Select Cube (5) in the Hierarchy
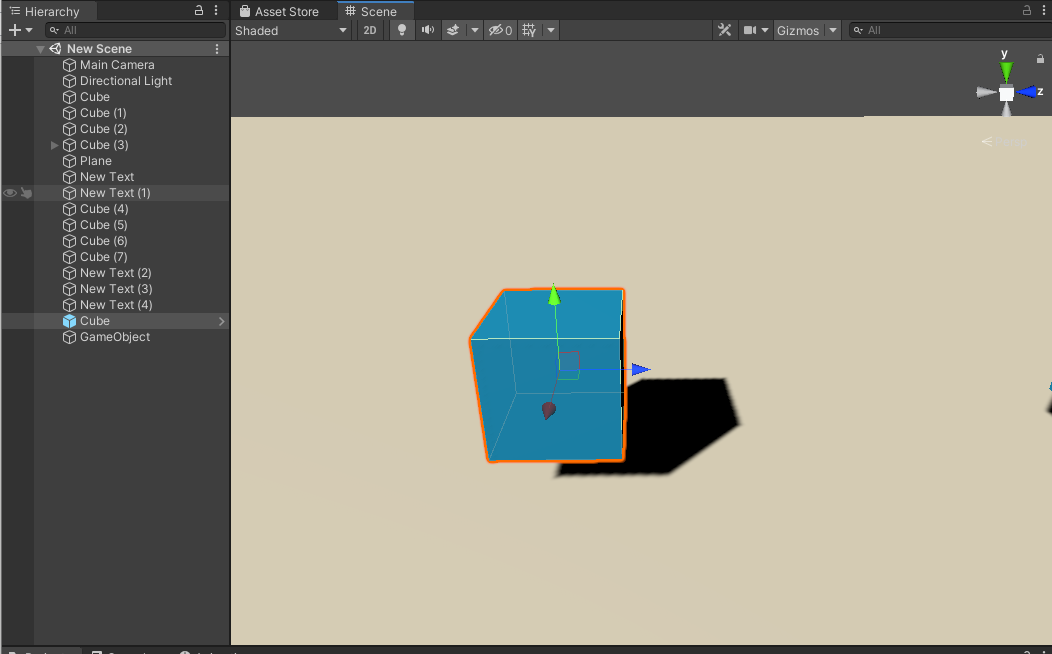1052x654 pixels. pyautogui.click(x=104, y=225)
